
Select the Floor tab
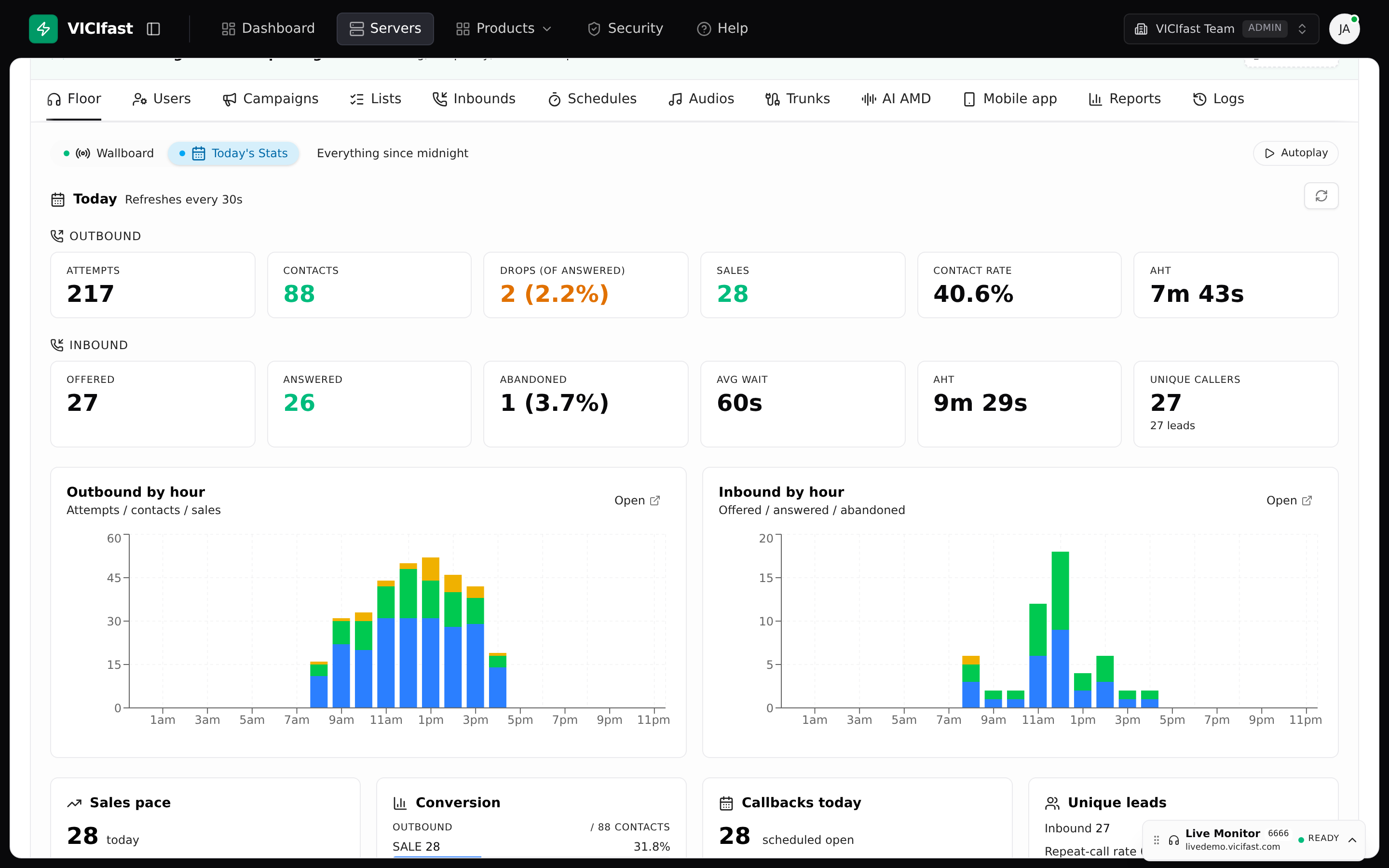pyautogui.click(x=74, y=99)
